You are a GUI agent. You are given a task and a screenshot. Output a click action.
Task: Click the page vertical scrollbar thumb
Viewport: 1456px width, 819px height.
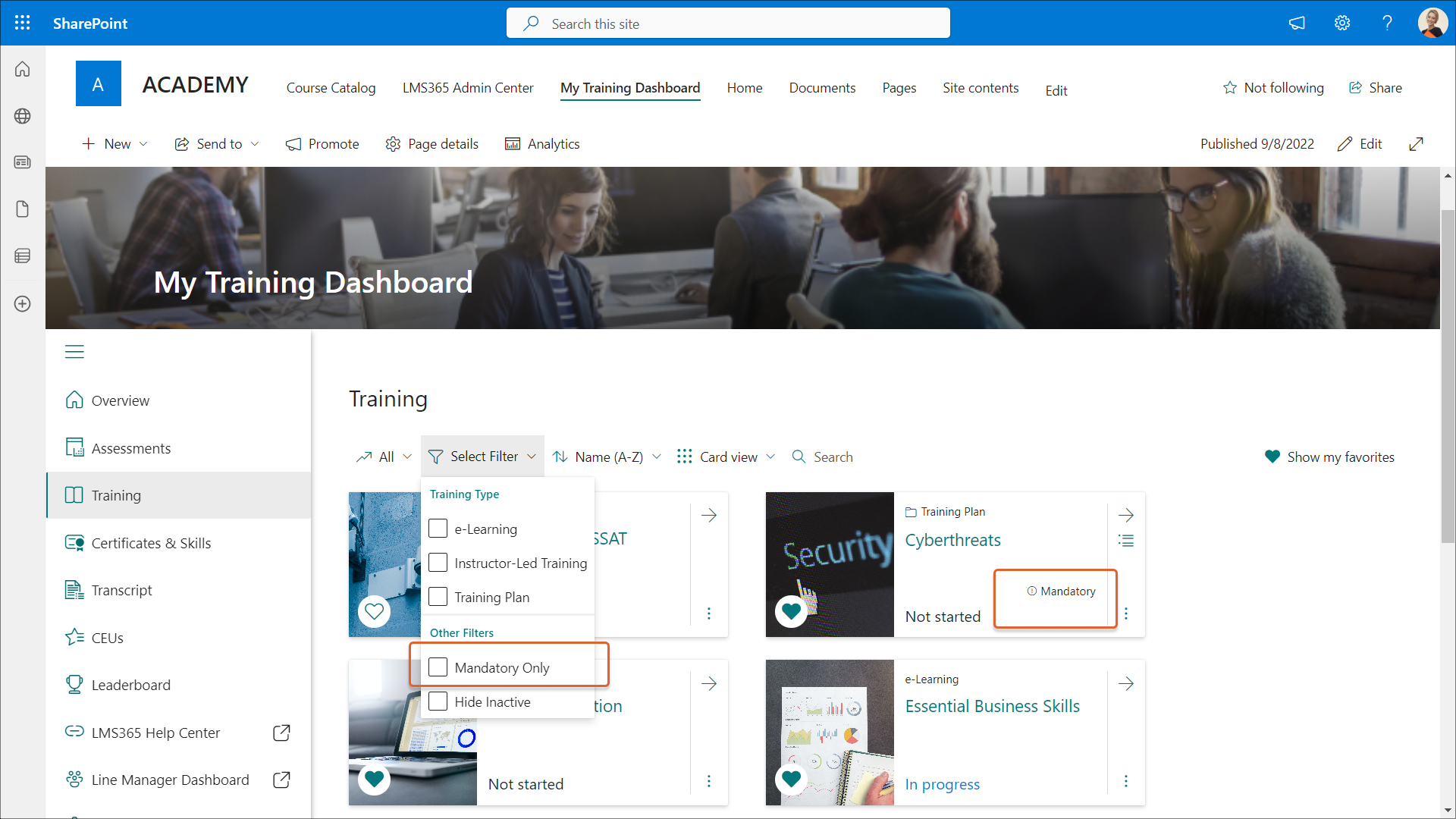tap(1448, 375)
